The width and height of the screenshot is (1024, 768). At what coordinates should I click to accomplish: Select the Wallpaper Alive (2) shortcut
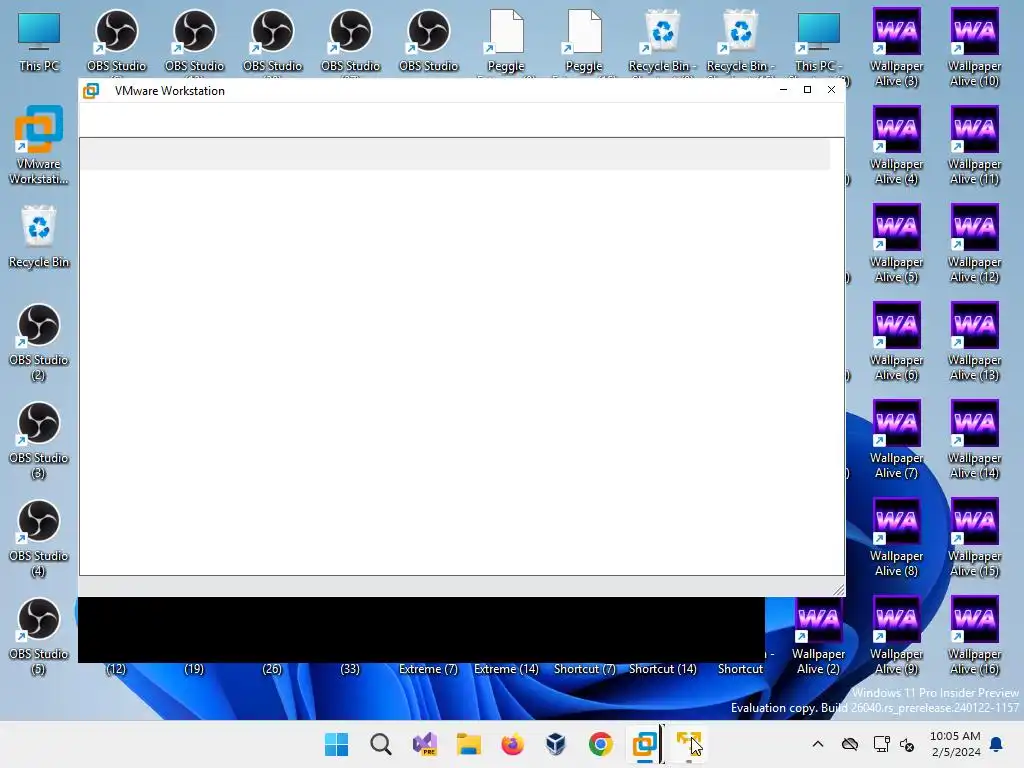[x=818, y=635]
